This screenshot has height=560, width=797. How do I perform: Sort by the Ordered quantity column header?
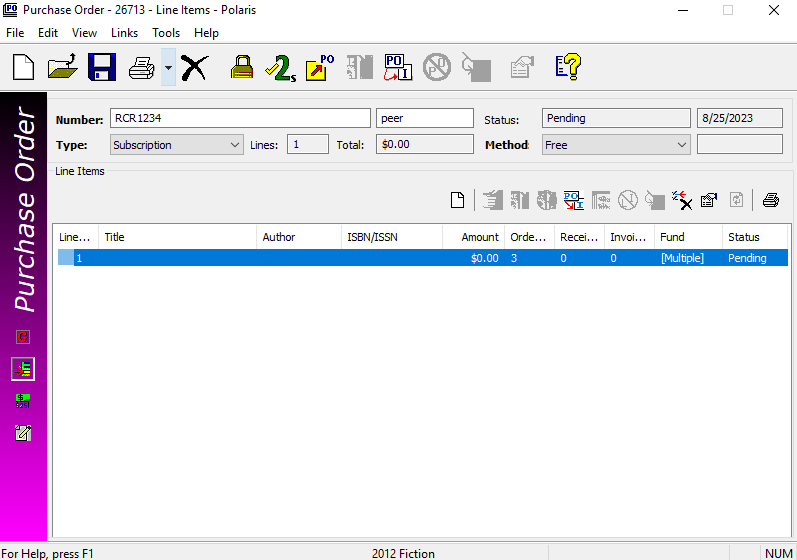529,237
